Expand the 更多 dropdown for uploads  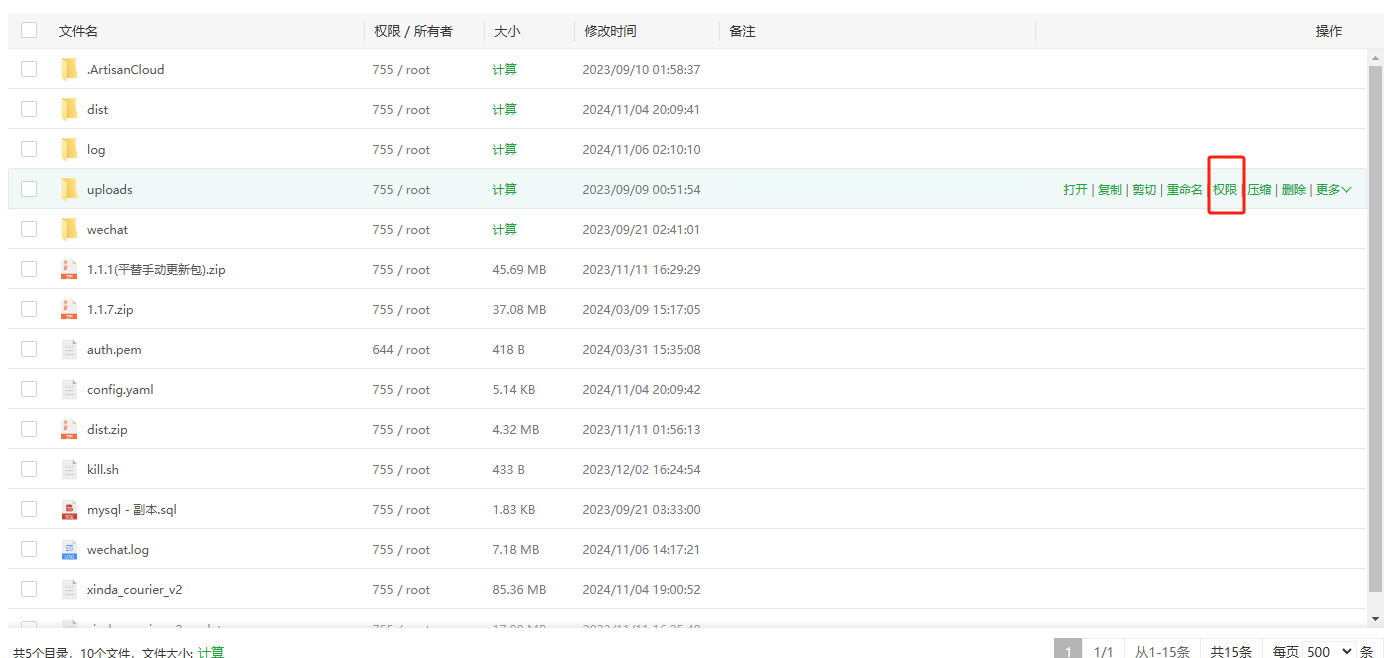point(1333,189)
